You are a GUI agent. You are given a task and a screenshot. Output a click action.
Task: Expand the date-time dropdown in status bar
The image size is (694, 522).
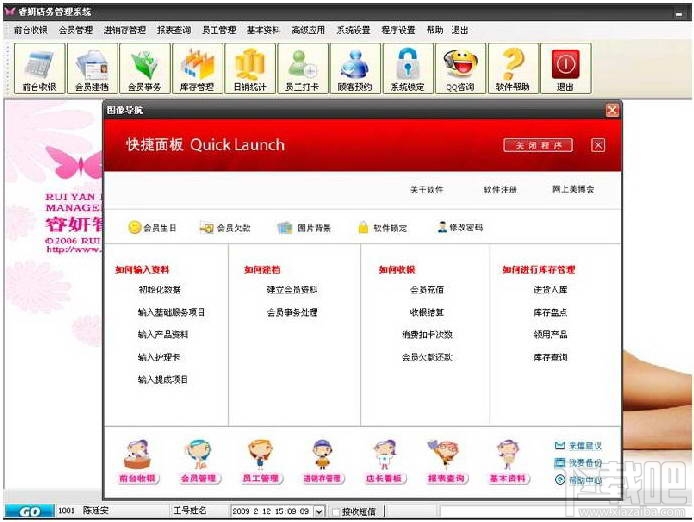click(x=319, y=511)
